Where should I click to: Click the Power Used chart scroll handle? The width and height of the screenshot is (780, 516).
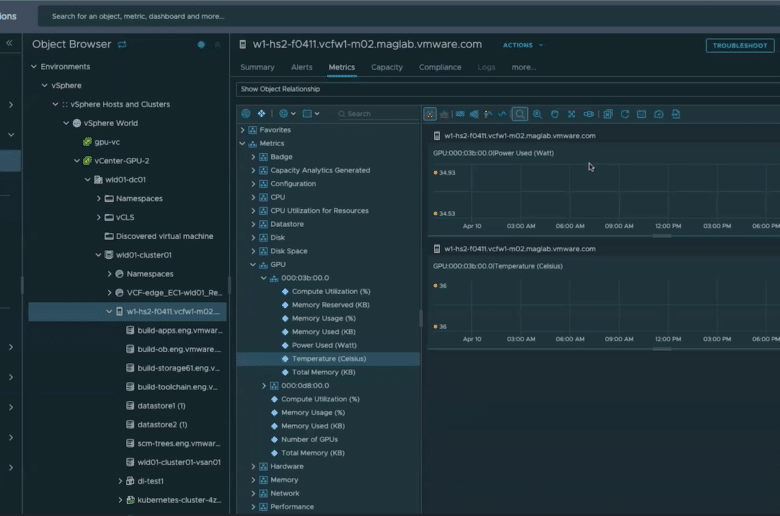662,236
